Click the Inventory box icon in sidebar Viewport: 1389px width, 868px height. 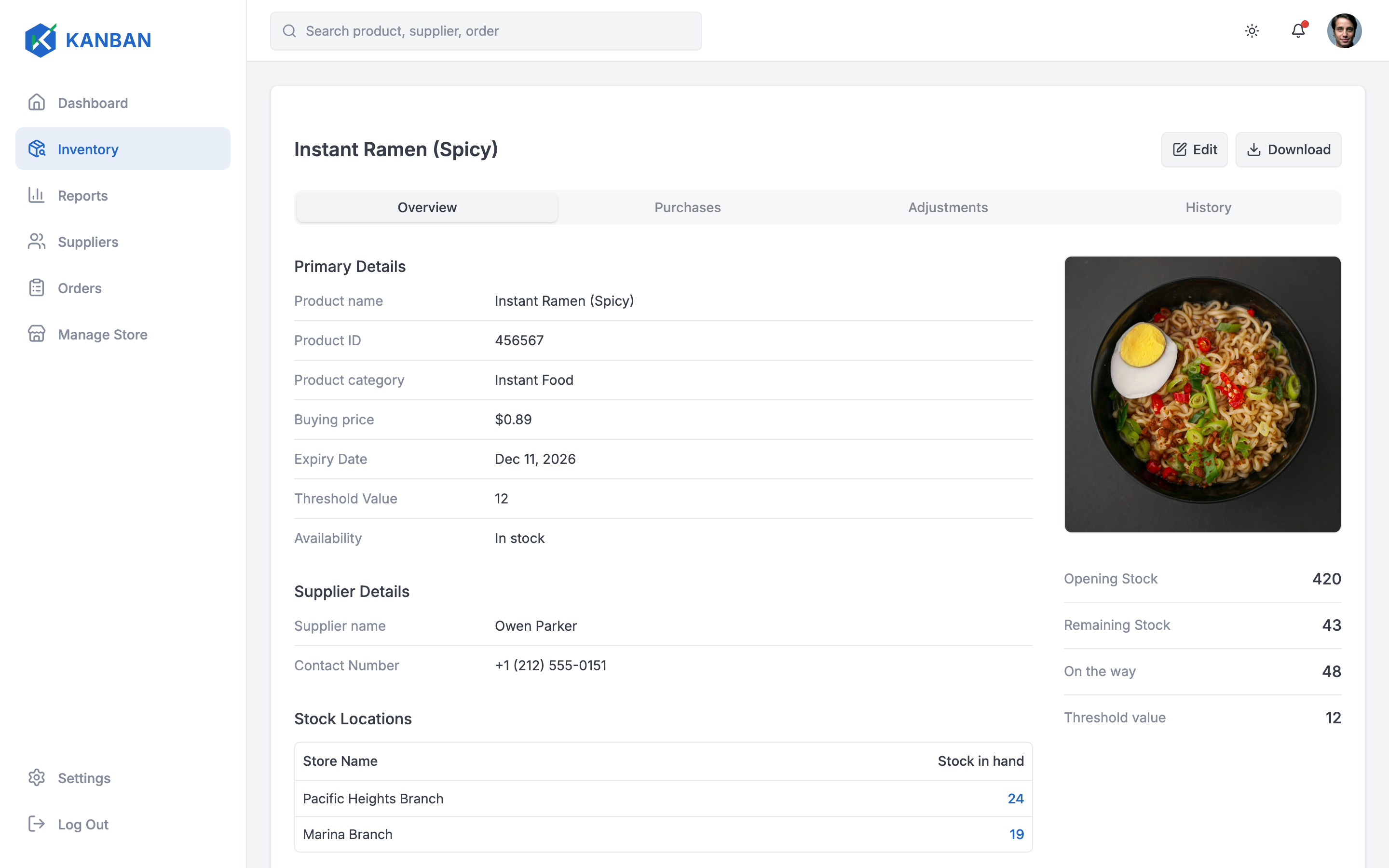point(37,149)
